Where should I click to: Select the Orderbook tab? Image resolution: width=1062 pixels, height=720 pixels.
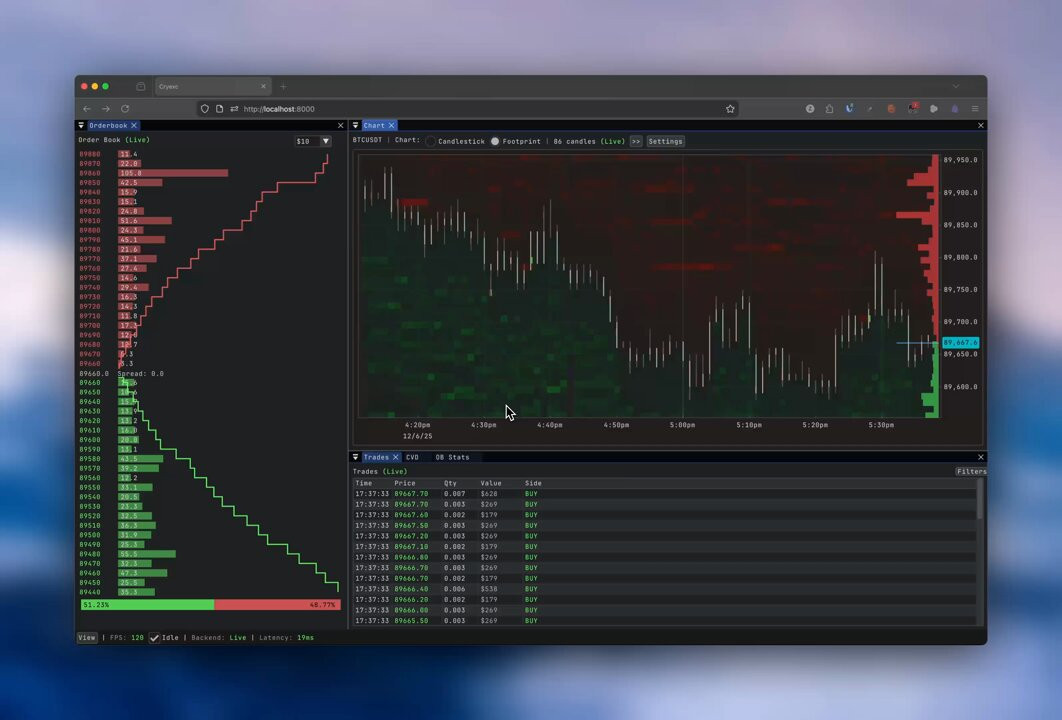(x=108, y=125)
